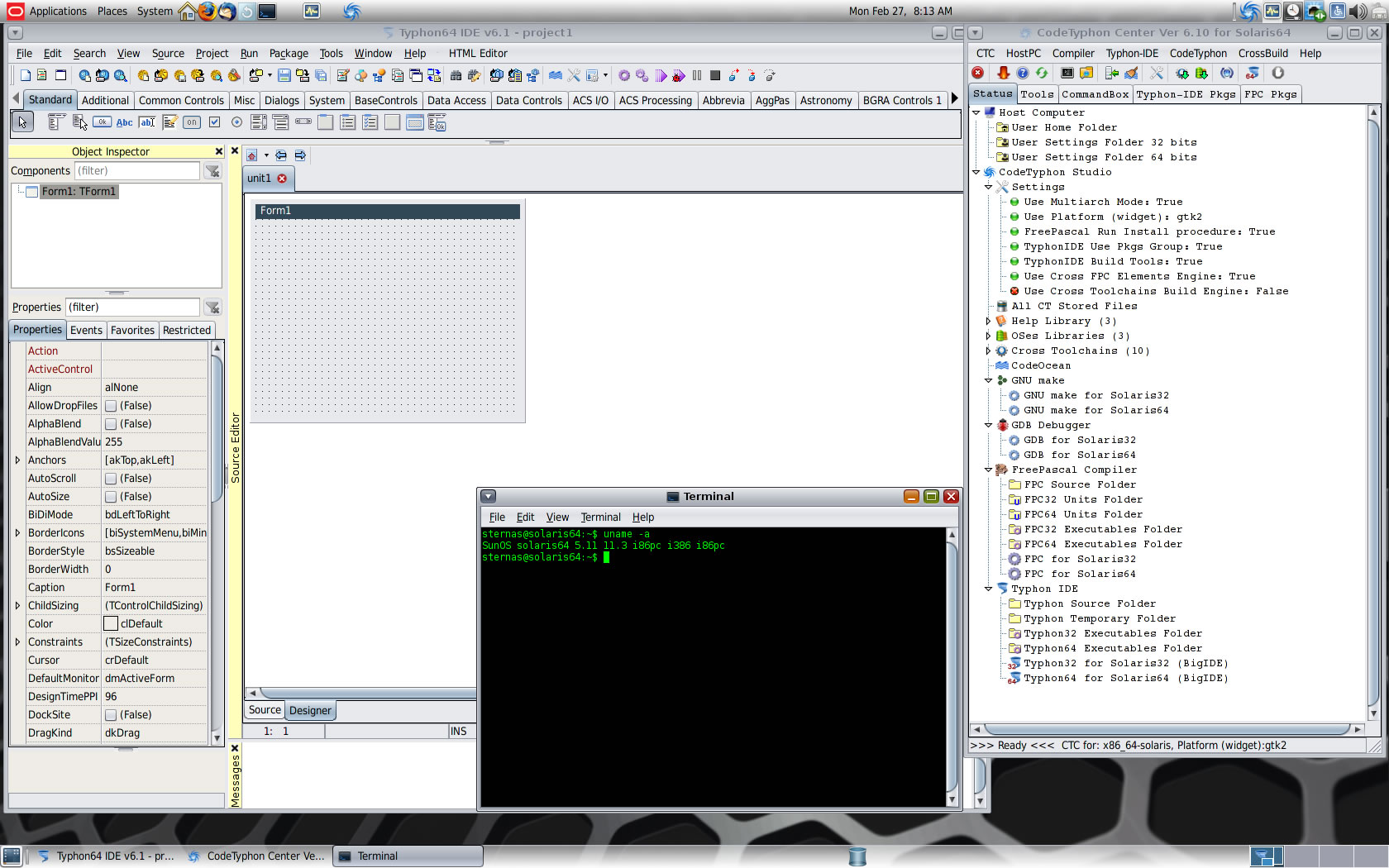Click the Save icon in Typhon IDE toolbar
This screenshot has height=868, width=1389.
[284, 75]
